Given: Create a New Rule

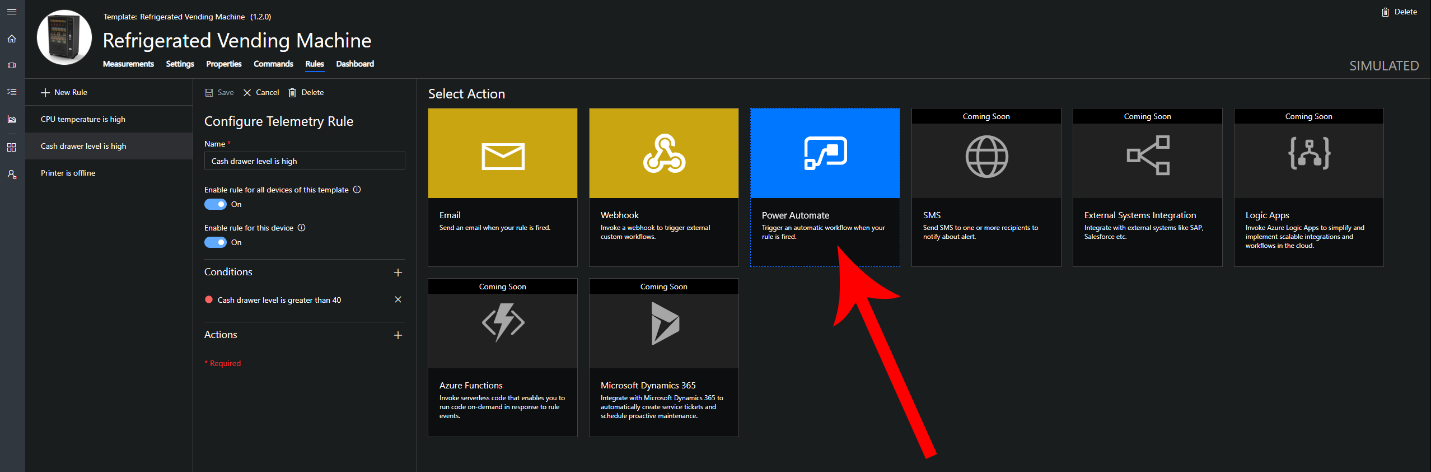Looking at the screenshot, I should [x=64, y=92].
